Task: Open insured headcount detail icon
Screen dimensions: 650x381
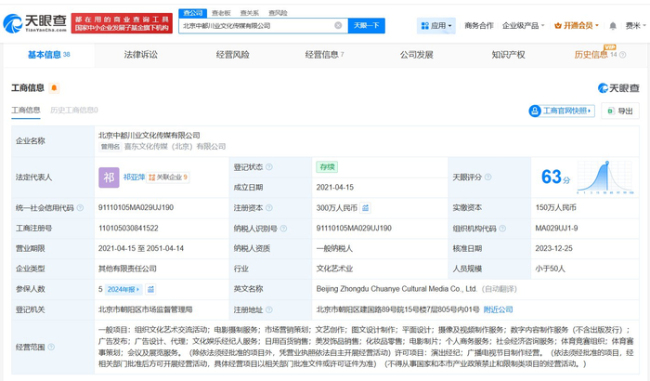Action: tap(151, 289)
